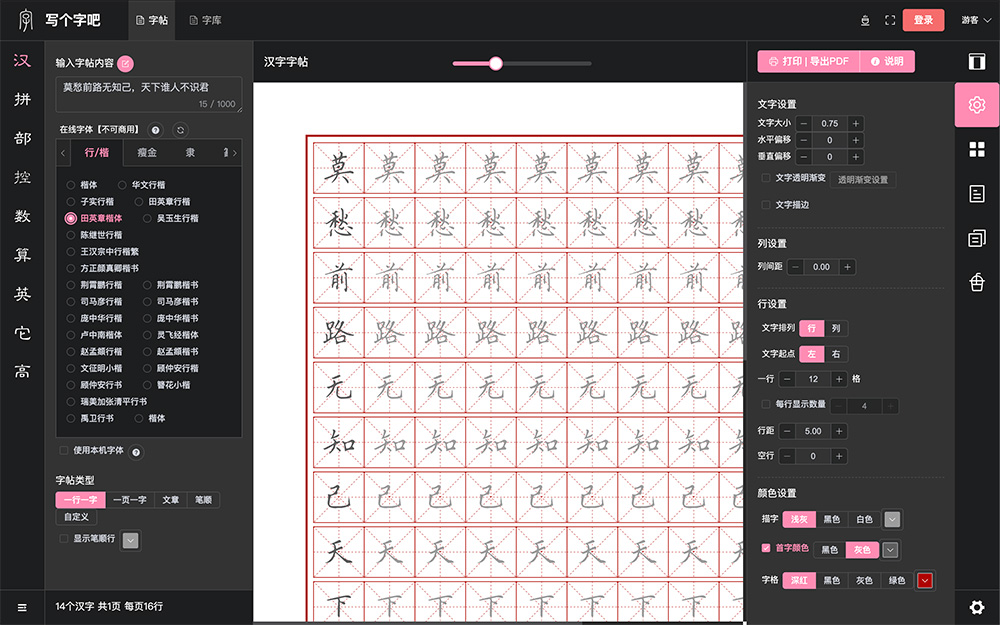The image size is (1000, 625).
Task: Open the 游客 user dropdown
Action: tap(976, 20)
